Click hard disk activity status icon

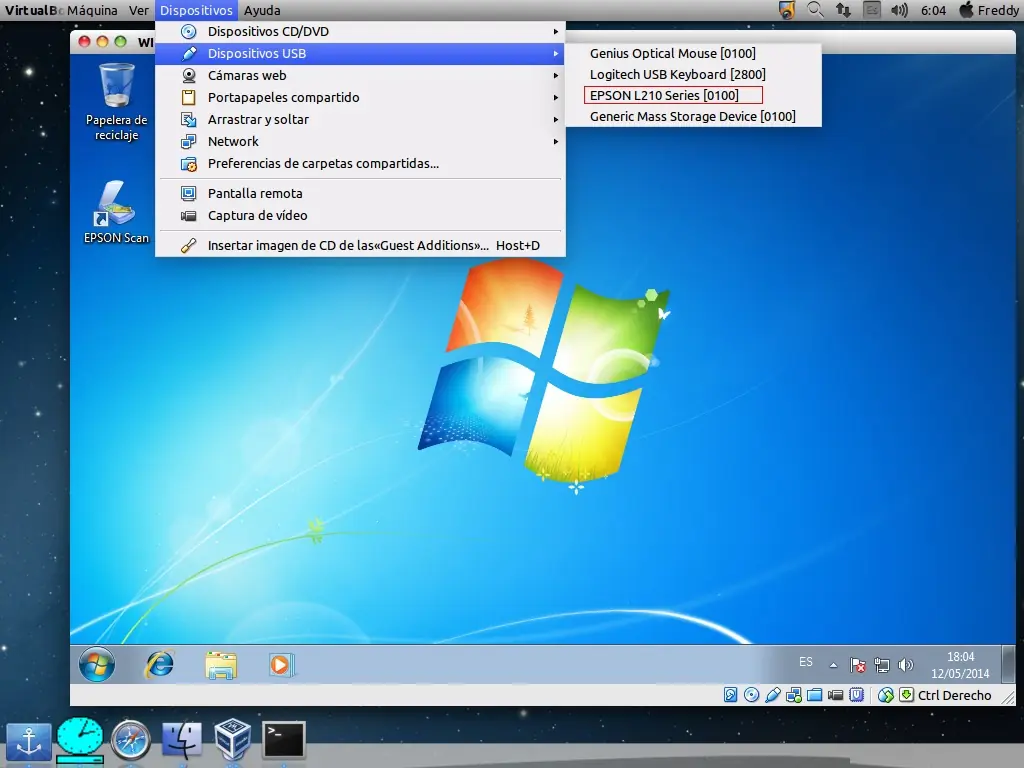(x=731, y=695)
